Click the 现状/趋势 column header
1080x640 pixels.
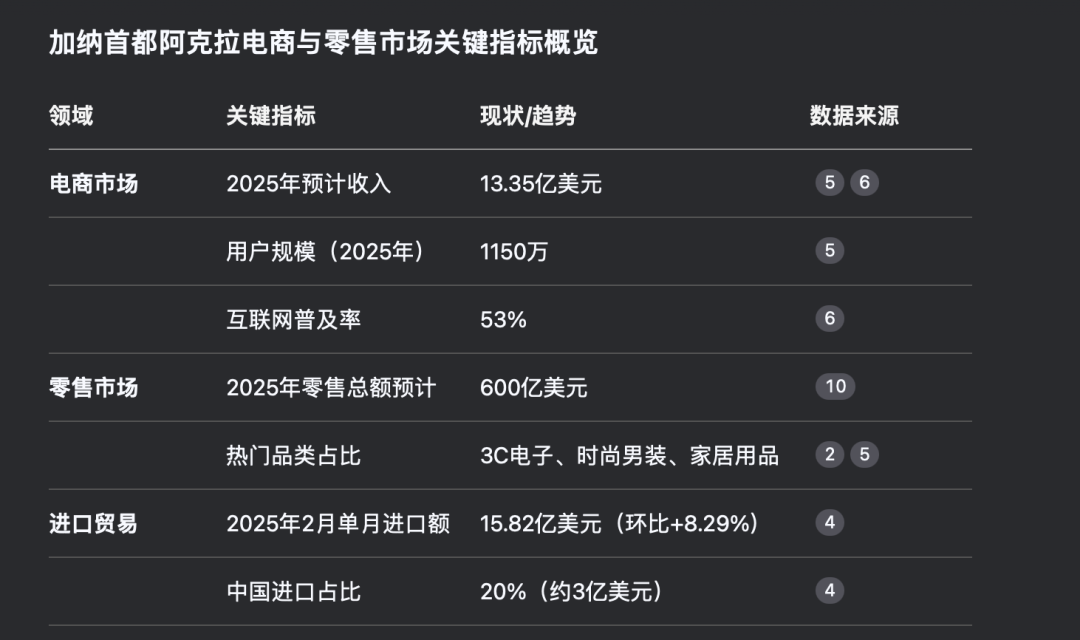coord(528,116)
